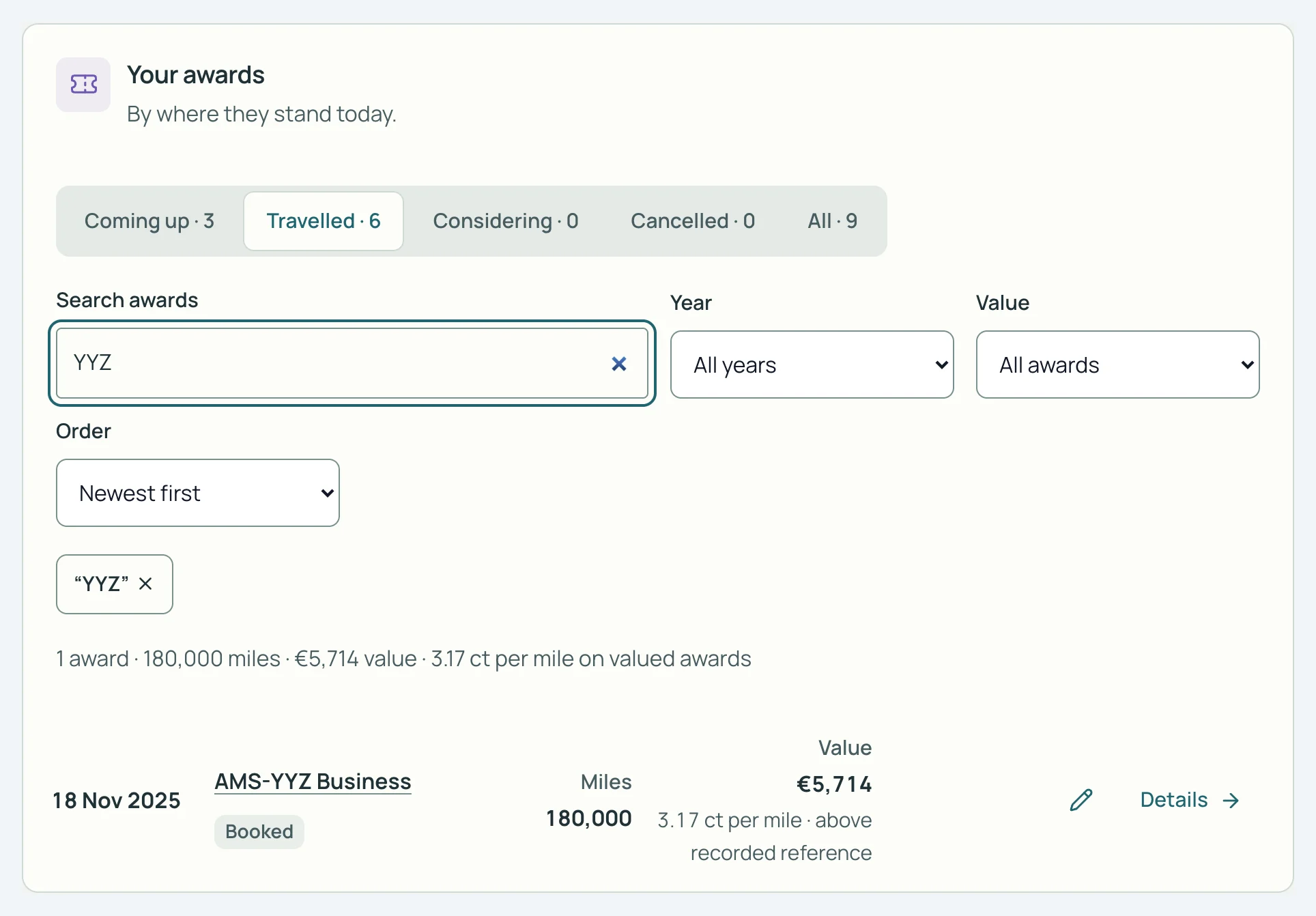This screenshot has height=916, width=1316.
Task: Show All awards tab
Action: point(833,221)
